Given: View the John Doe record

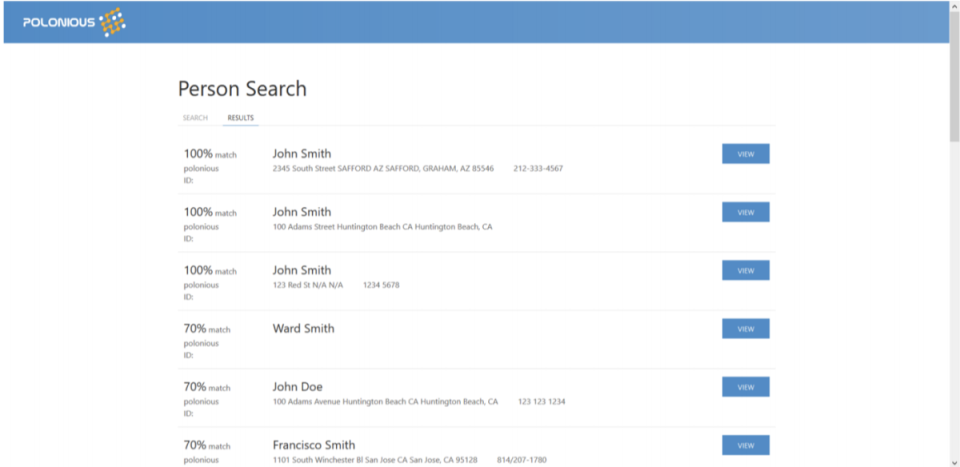Looking at the screenshot, I should tap(745, 387).
